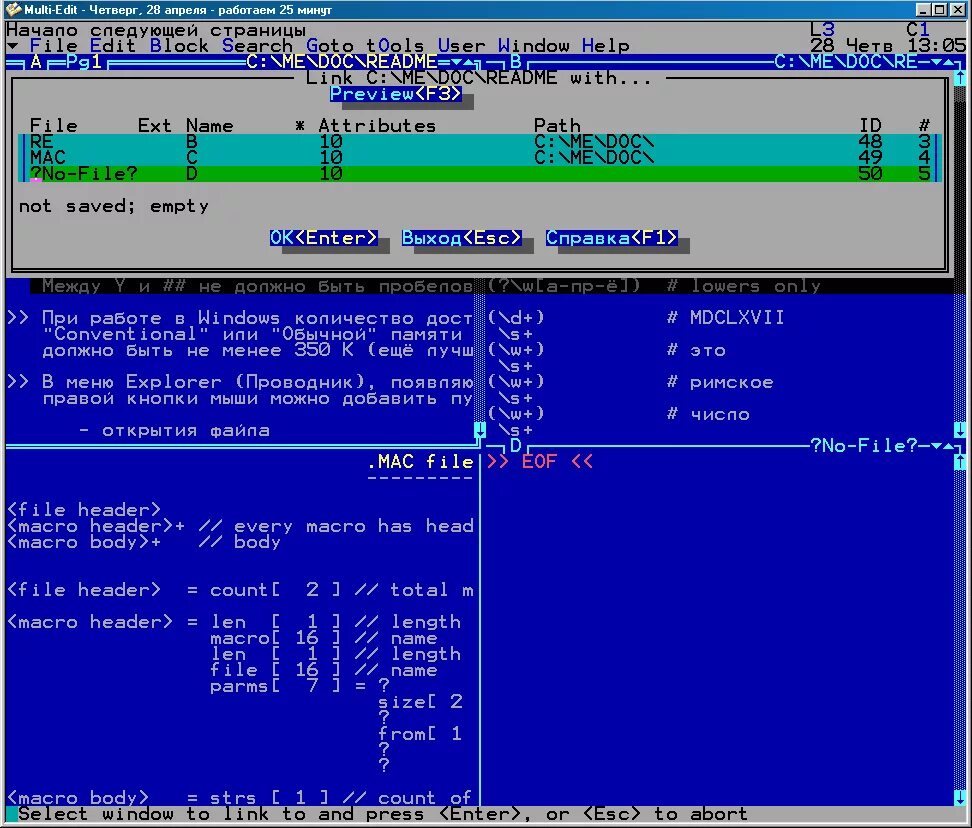This screenshot has height=828, width=972.
Task: Open the Search menu
Action: coord(257,46)
